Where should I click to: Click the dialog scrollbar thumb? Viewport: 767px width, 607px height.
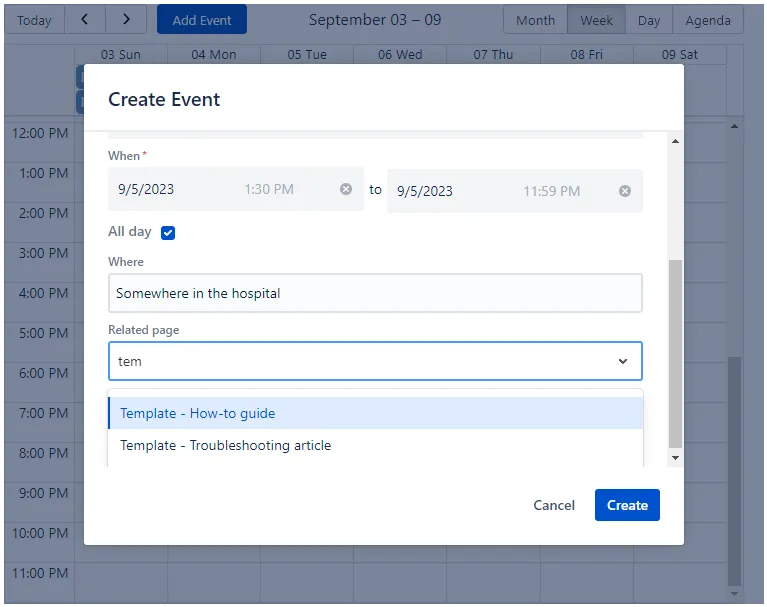point(675,353)
